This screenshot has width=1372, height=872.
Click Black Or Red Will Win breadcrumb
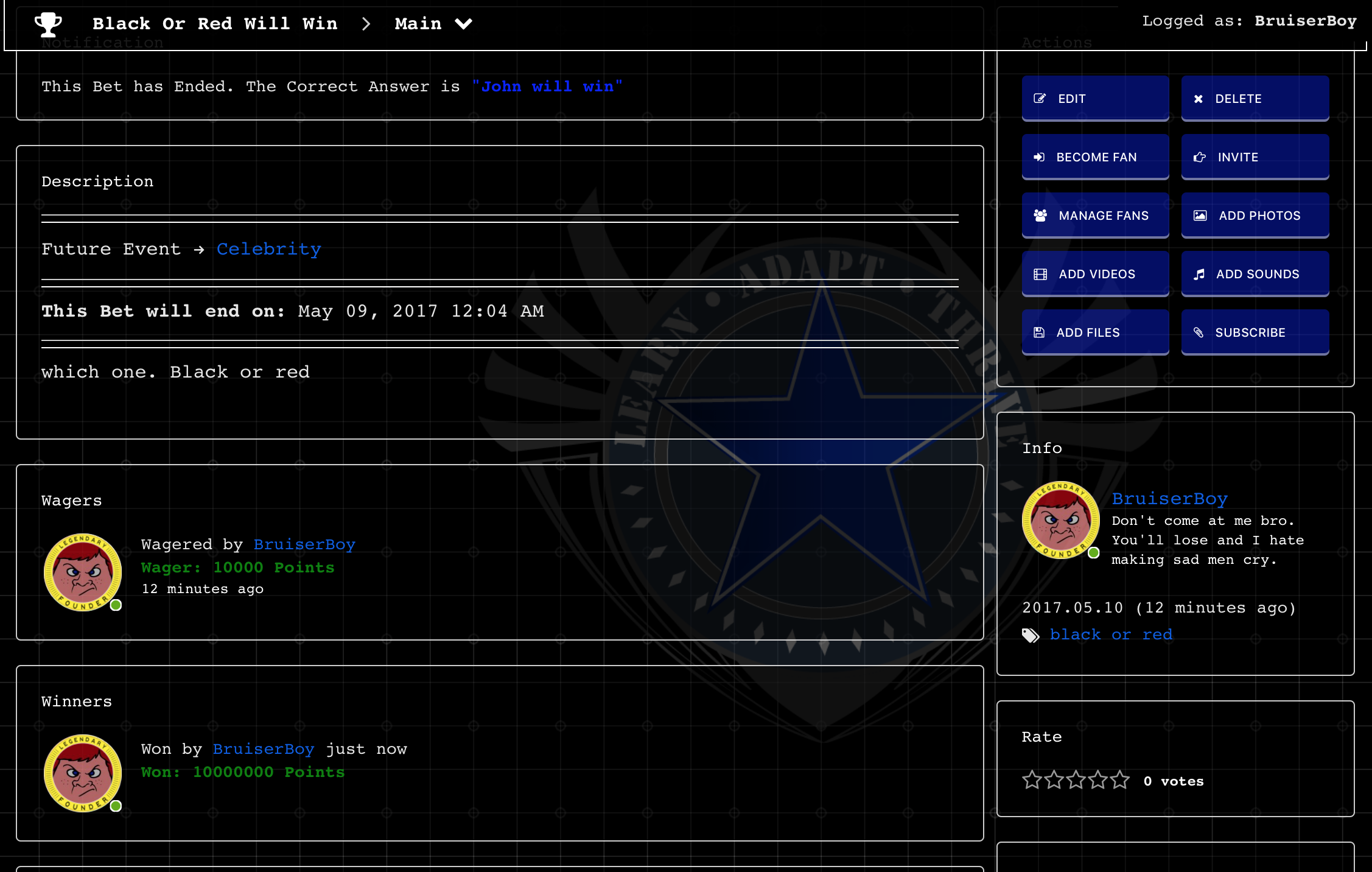(x=215, y=24)
